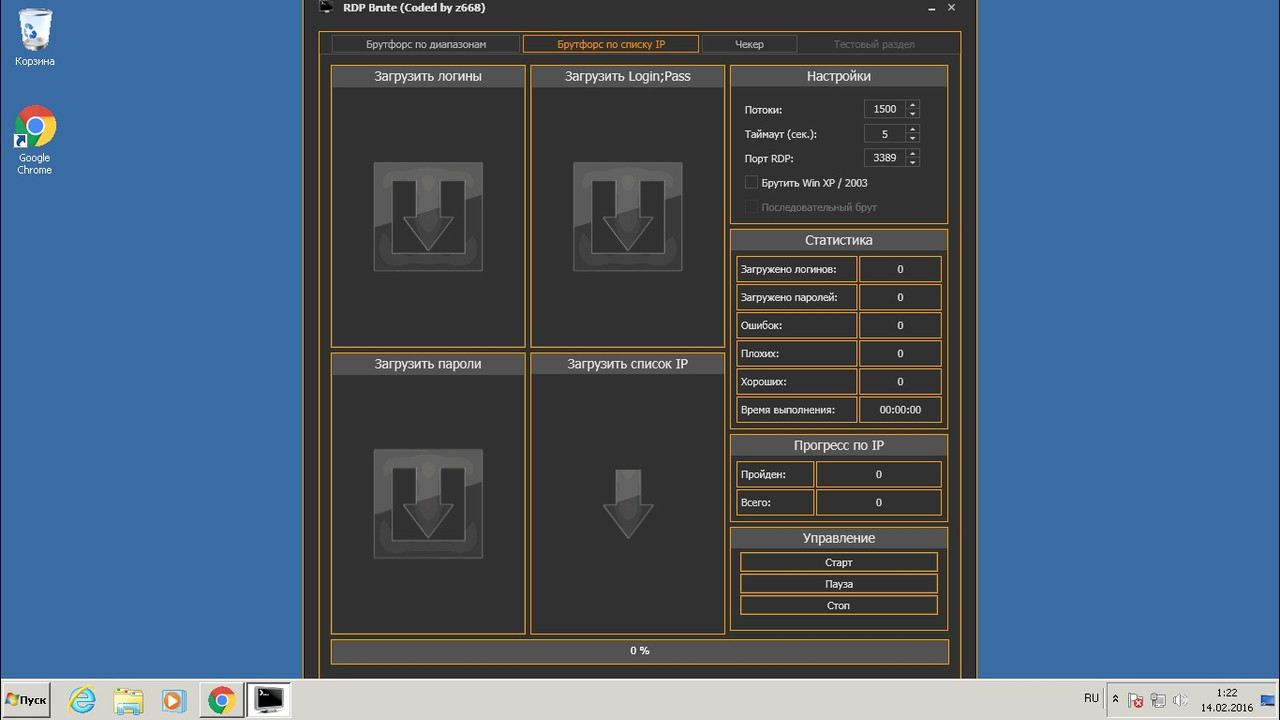Image resolution: width=1280 pixels, height=720 pixels.
Task: Switch to the Брутфорс по диапазонам tab
Action: coord(426,44)
